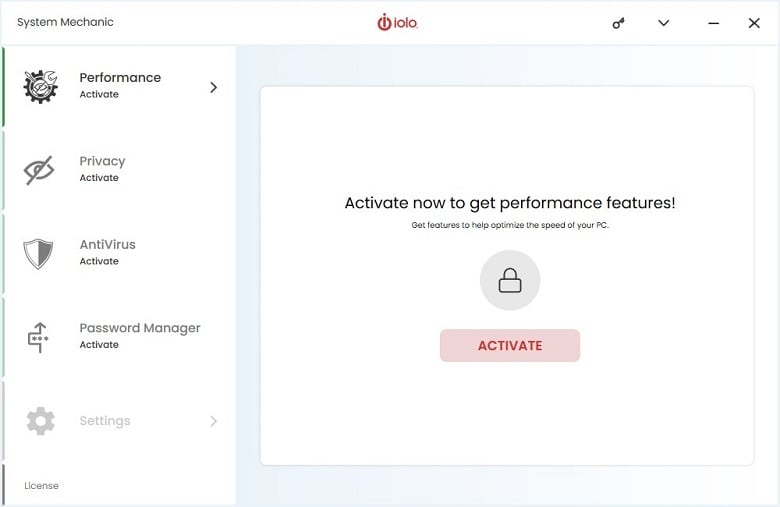Screen dimensions: 780x507
Task: Expand the Performance section arrow
Action: tap(213, 87)
